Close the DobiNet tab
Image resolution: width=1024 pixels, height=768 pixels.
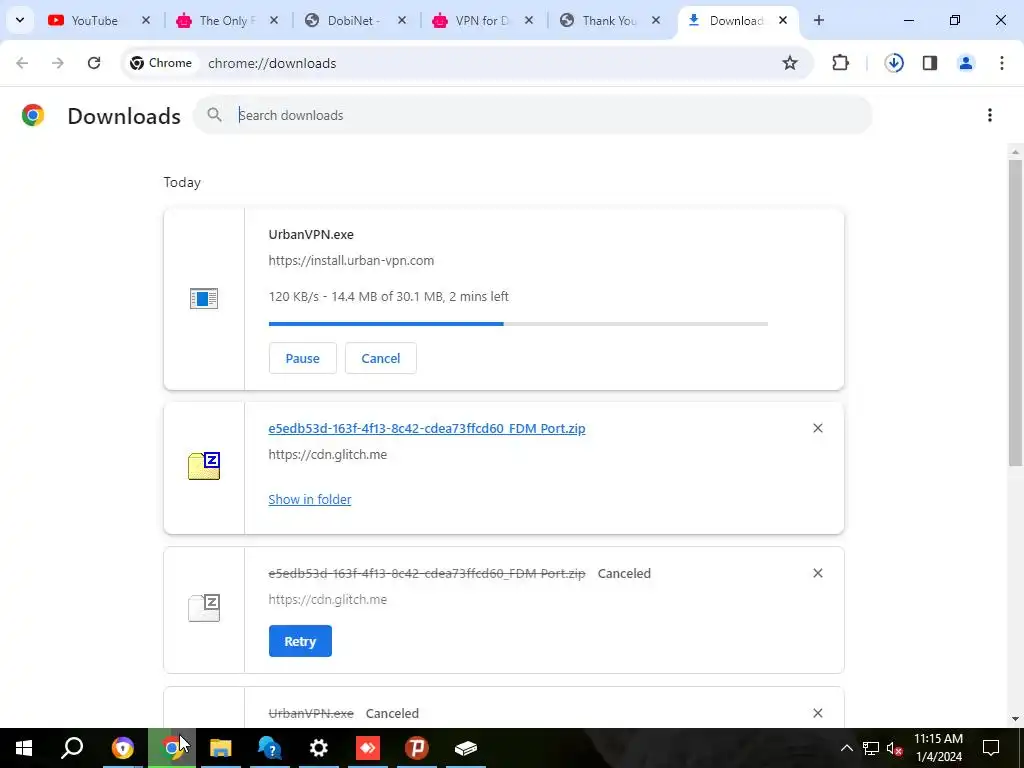[x=402, y=21]
